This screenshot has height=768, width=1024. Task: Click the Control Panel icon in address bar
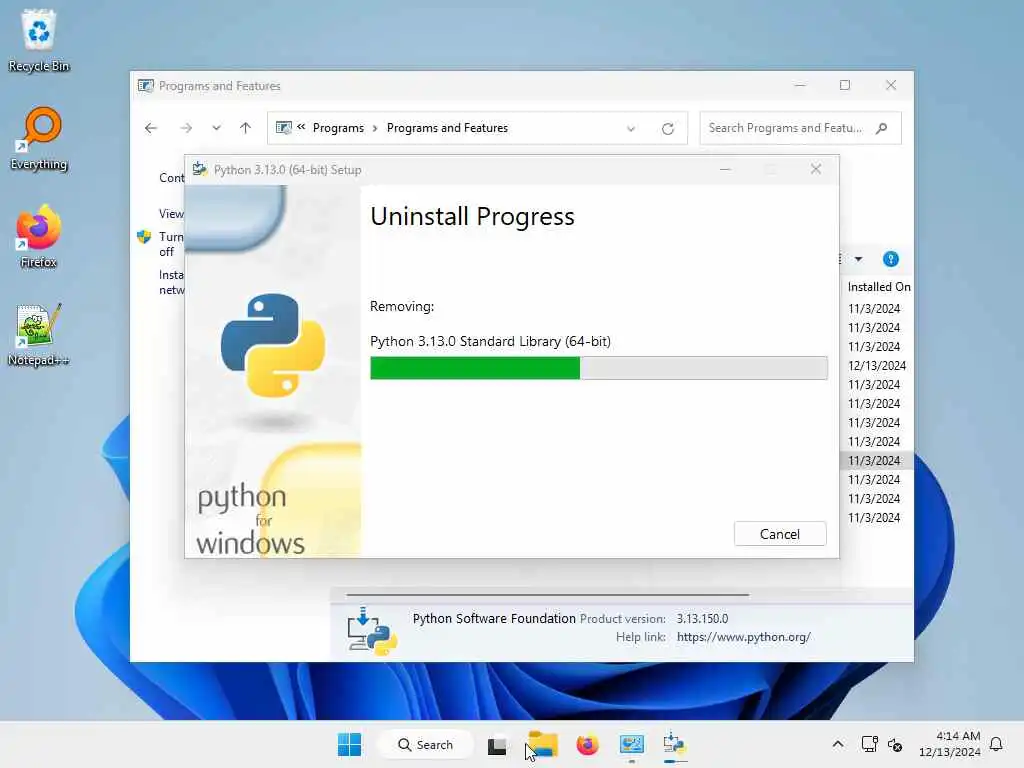point(283,127)
